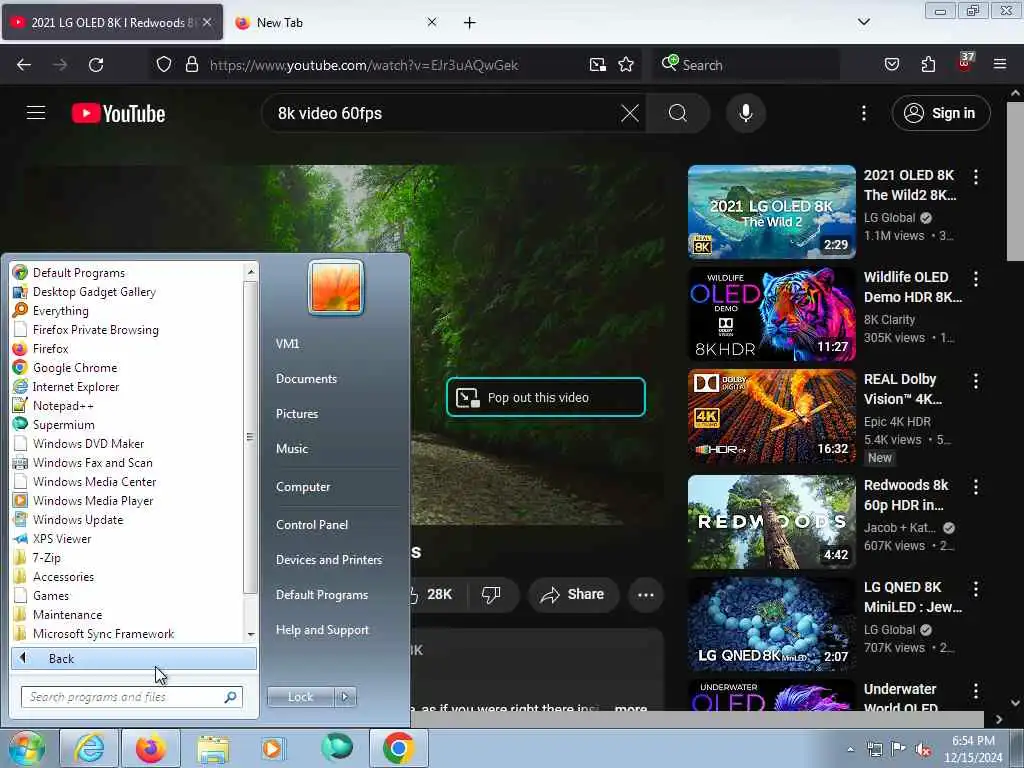Select the 2021 LG OLED 8K Redwoods tab
The width and height of the screenshot is (1024, 768).
click(x=112, y=23)
